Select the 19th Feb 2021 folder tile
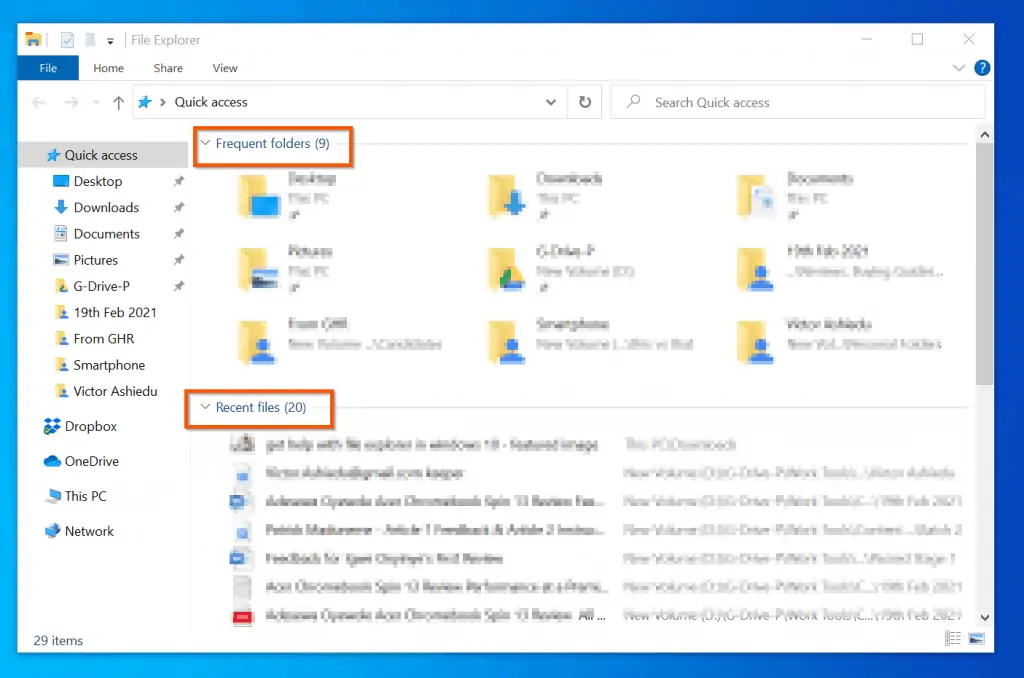 [841, 268]
